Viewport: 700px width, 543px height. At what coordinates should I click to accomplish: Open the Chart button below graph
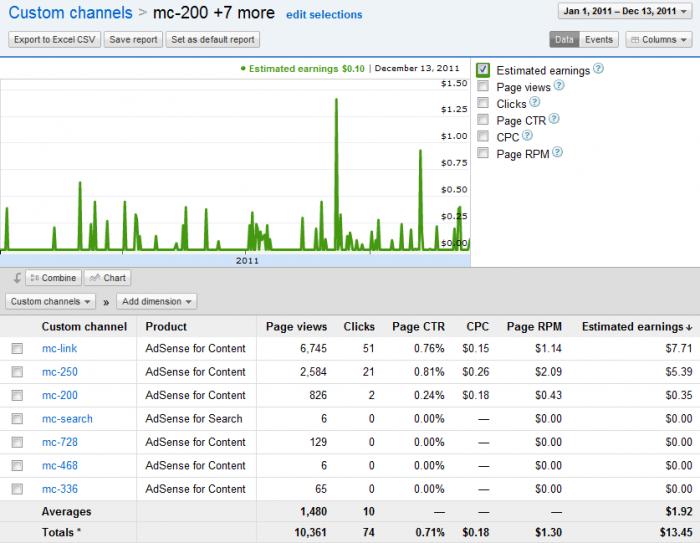click(107, 278)
